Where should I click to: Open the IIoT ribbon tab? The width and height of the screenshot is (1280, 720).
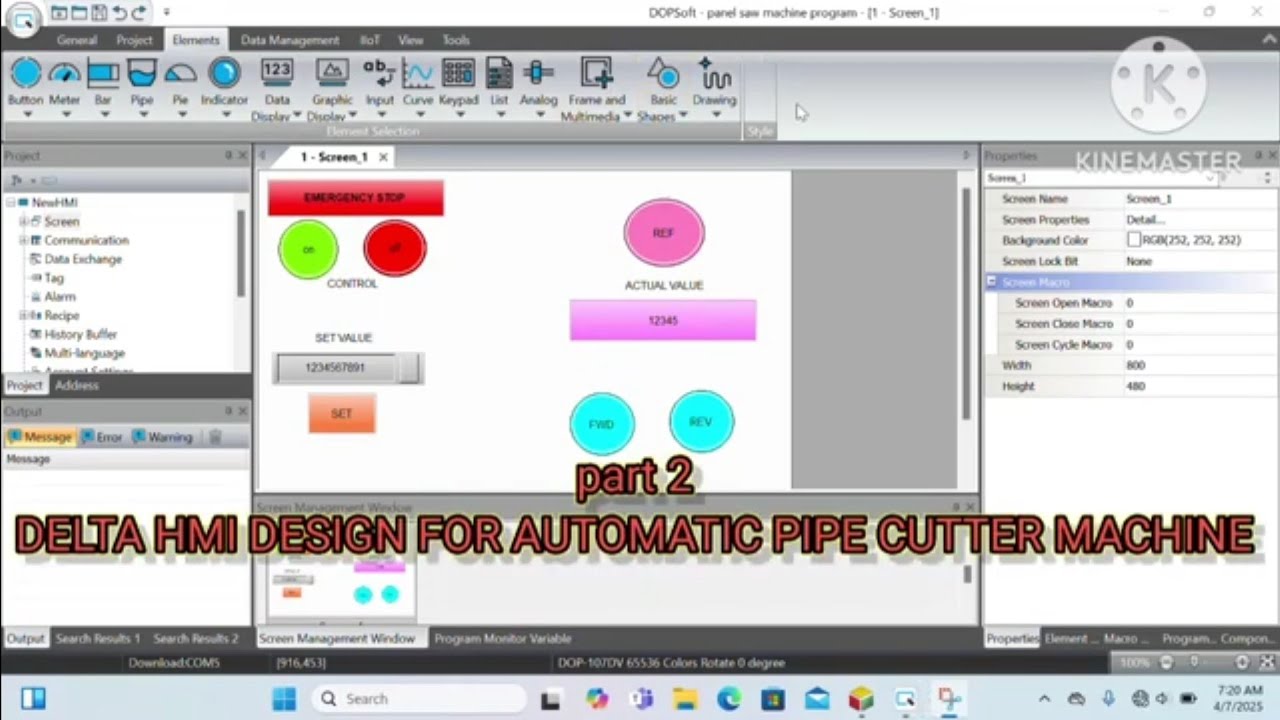(x=370, y=40)
